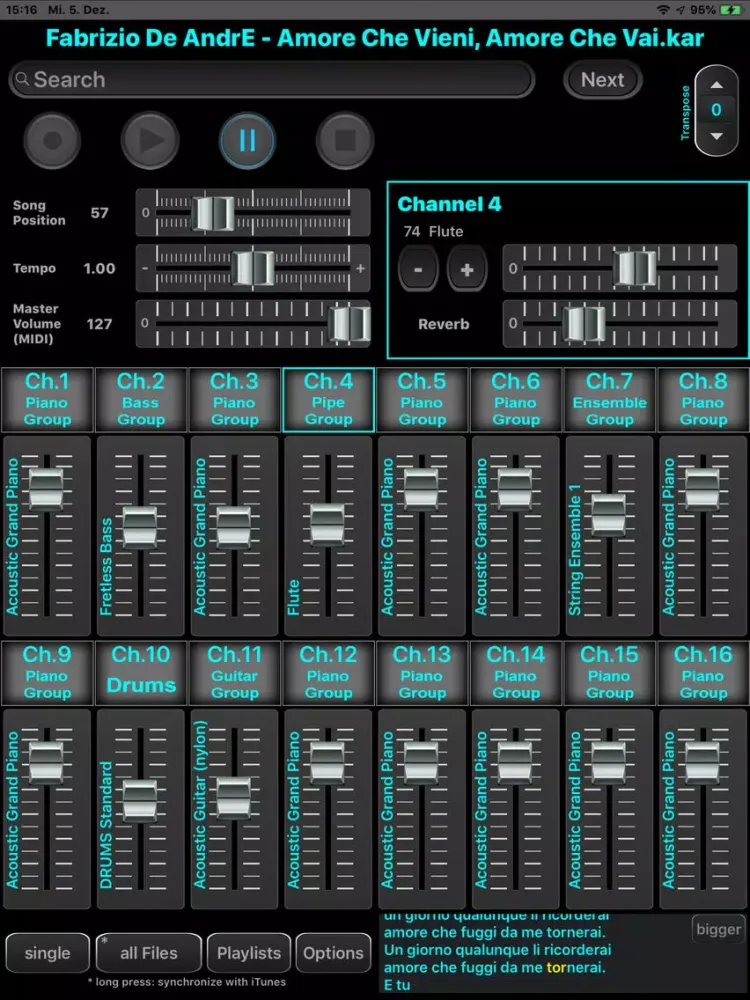Stop playback with the stop button
Screen dimensions: 750x1000
click(x=345, y=140)
